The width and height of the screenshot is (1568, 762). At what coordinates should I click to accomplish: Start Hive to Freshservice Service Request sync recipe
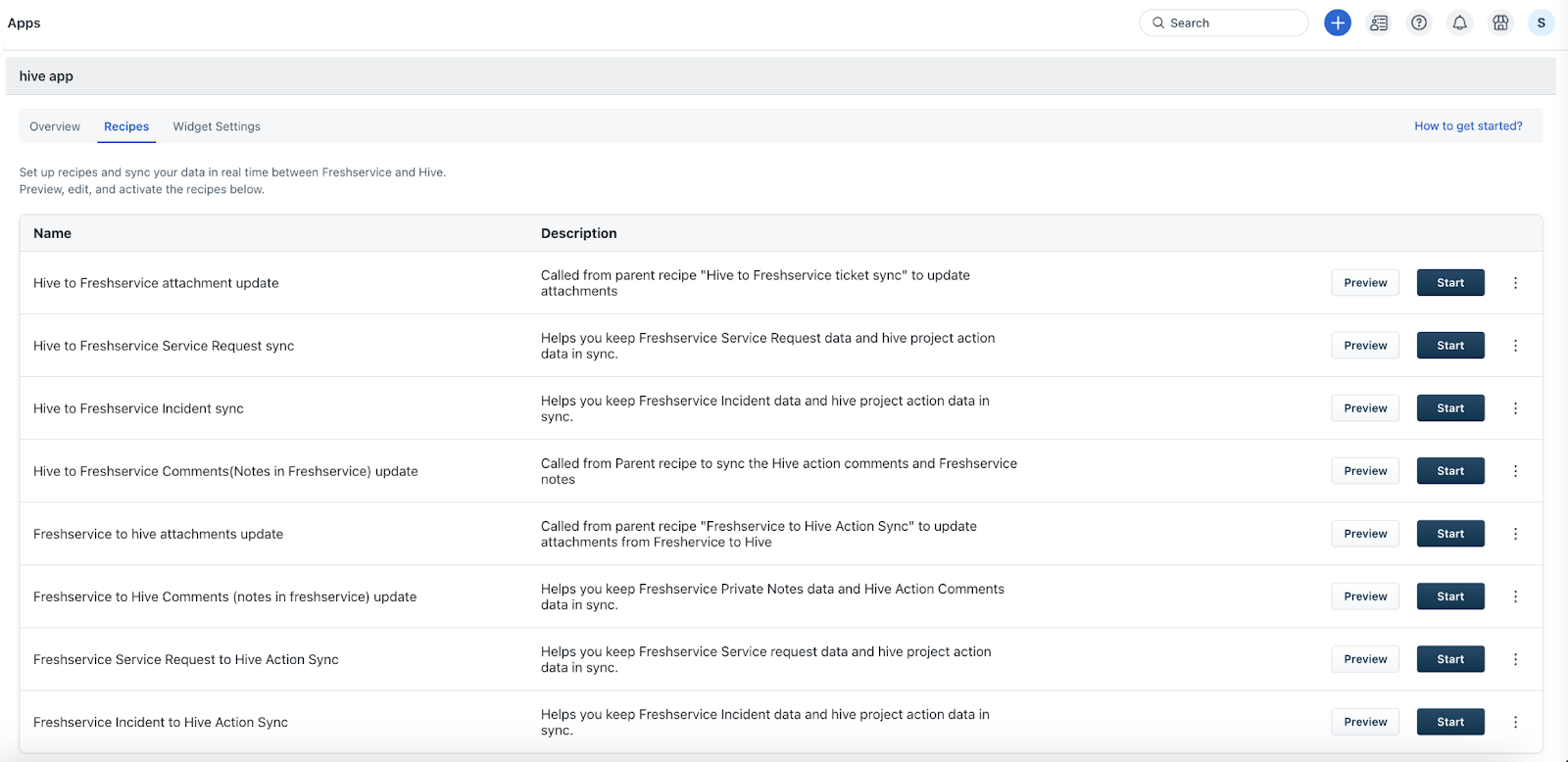1450,346
